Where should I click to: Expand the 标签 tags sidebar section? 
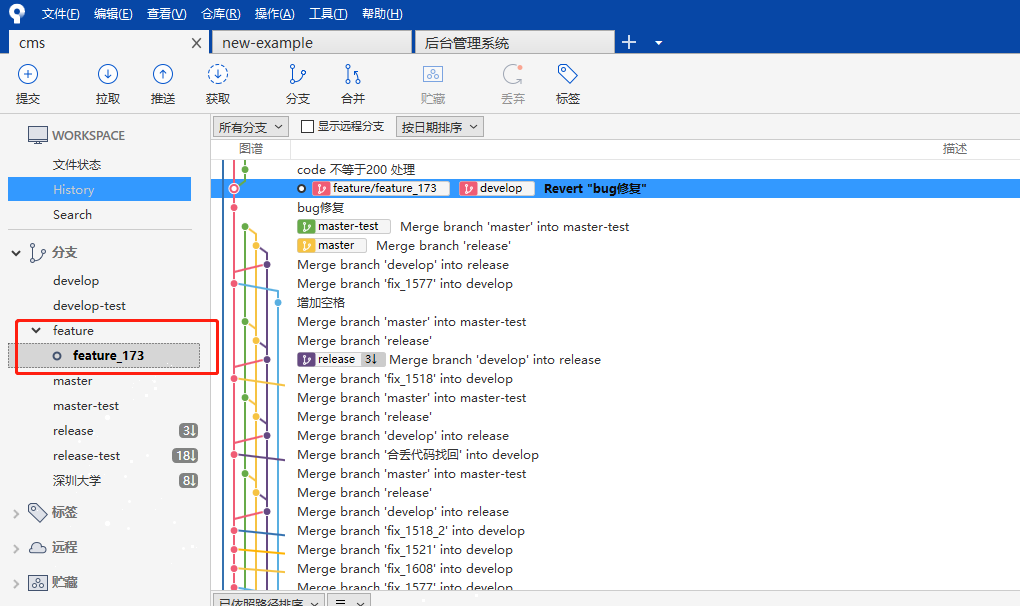tap(16, 513)
